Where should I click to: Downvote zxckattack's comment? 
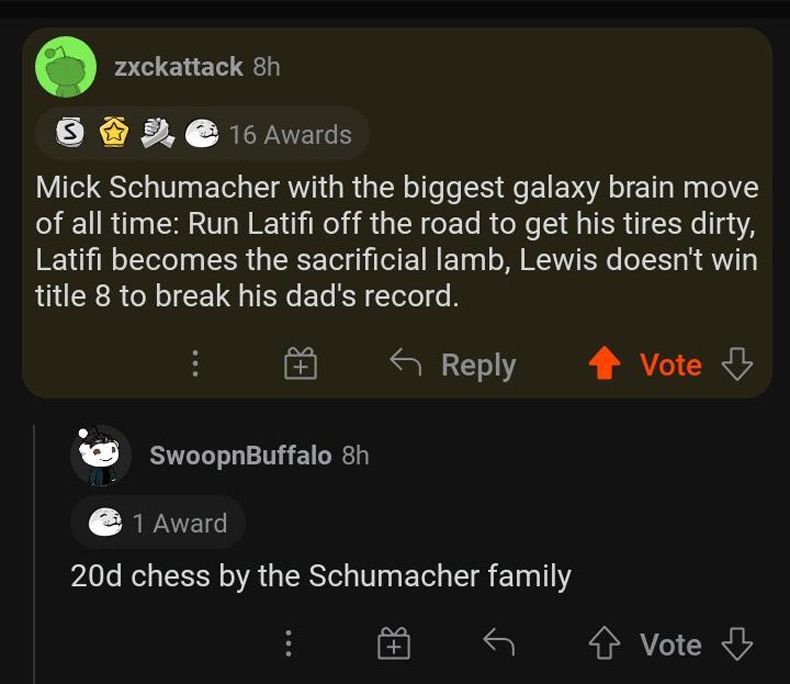pyautogui.click(x=737, y=365)
